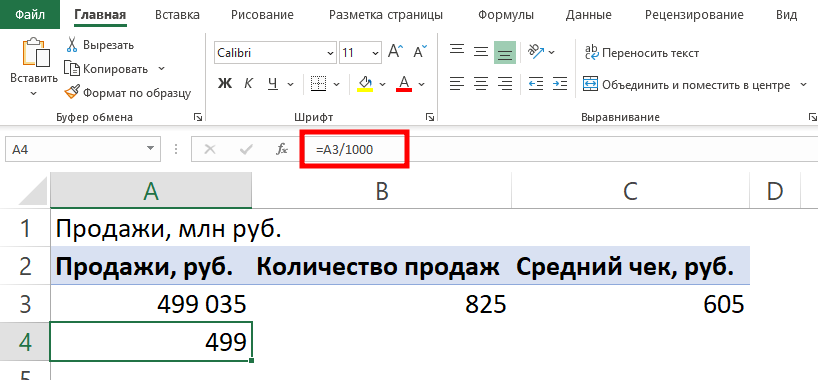The height and width of the screenshot is (380, 818).
Task: Decrease font size with the smaller A icon
Action: (x=419, y=52)
